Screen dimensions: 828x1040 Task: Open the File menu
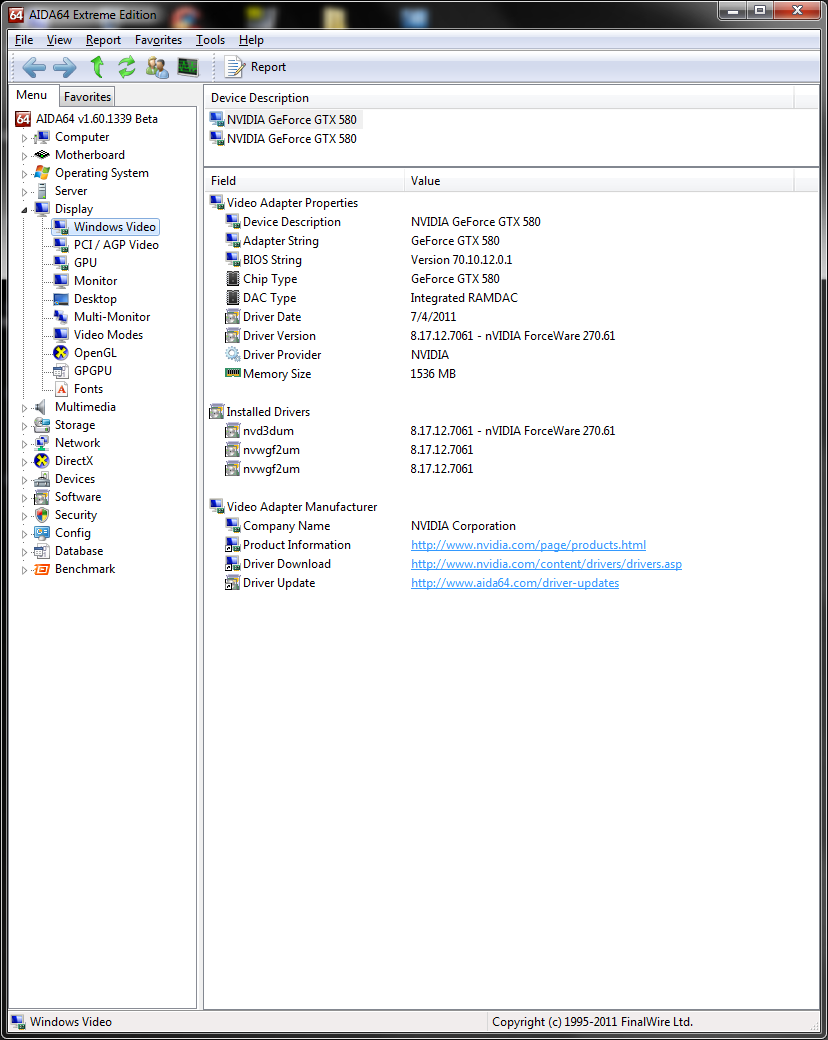pyautogui.click(x=24, y=40)
